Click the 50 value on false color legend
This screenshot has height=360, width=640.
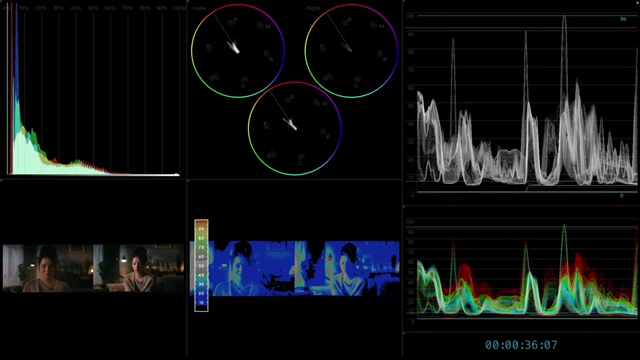pyautogui.click(x=201, y=266)
